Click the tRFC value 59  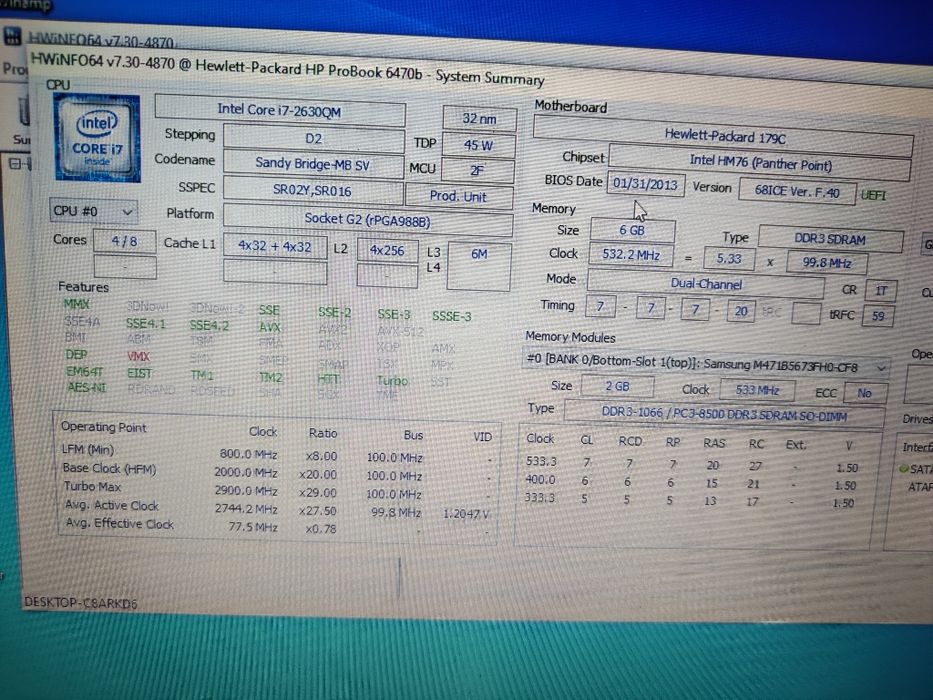click(x=878, y=315)
